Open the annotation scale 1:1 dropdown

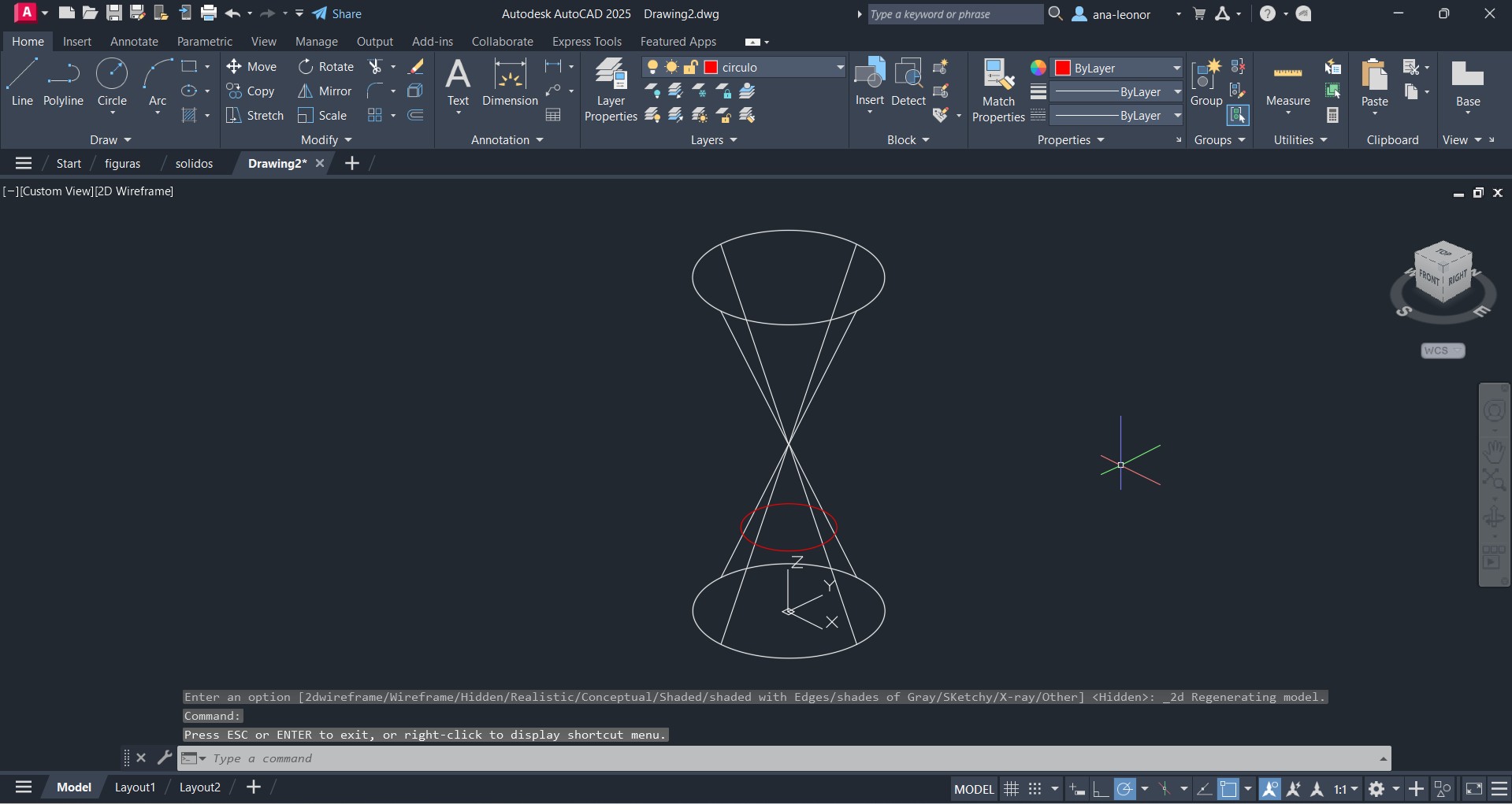pyautogui.click(x=1346, y=788)
